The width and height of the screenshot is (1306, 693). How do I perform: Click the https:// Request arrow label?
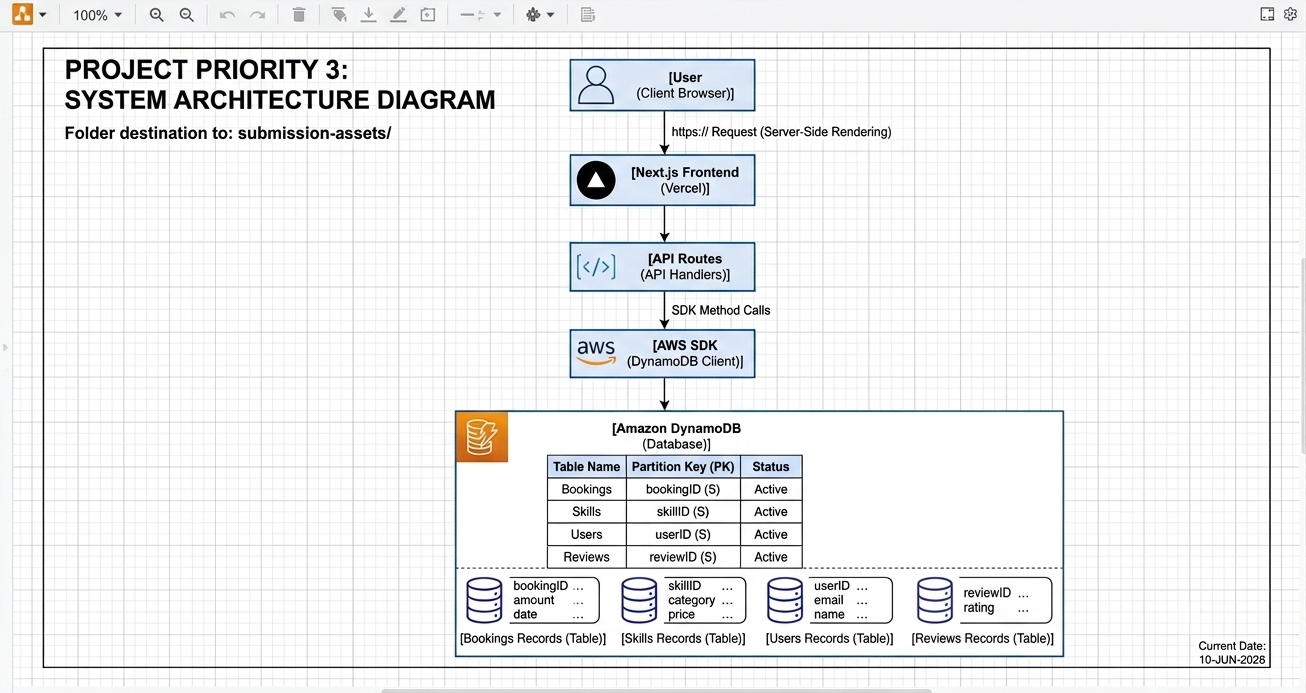point(781,132)
